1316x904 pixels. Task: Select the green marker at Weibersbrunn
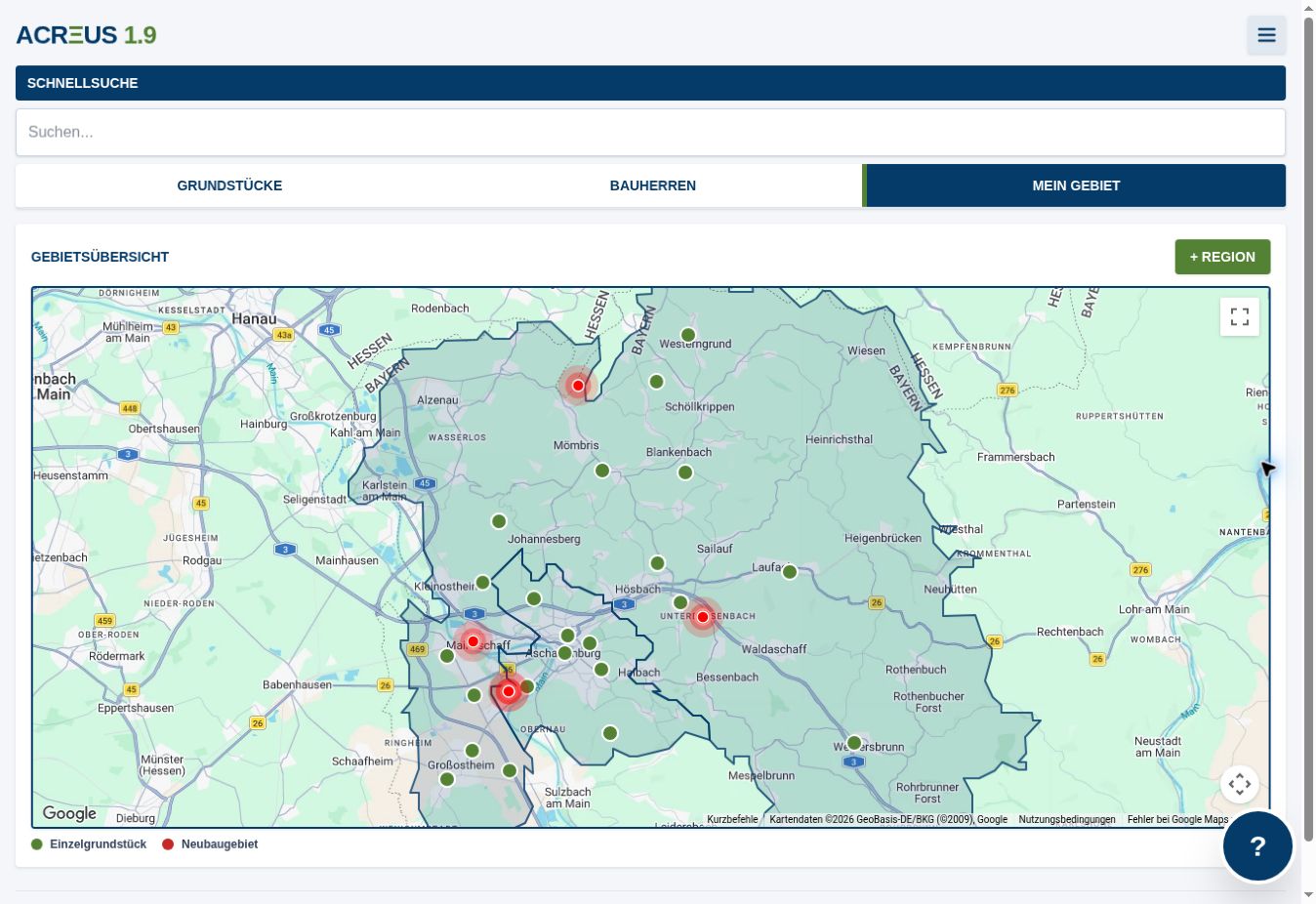point(854,743)
